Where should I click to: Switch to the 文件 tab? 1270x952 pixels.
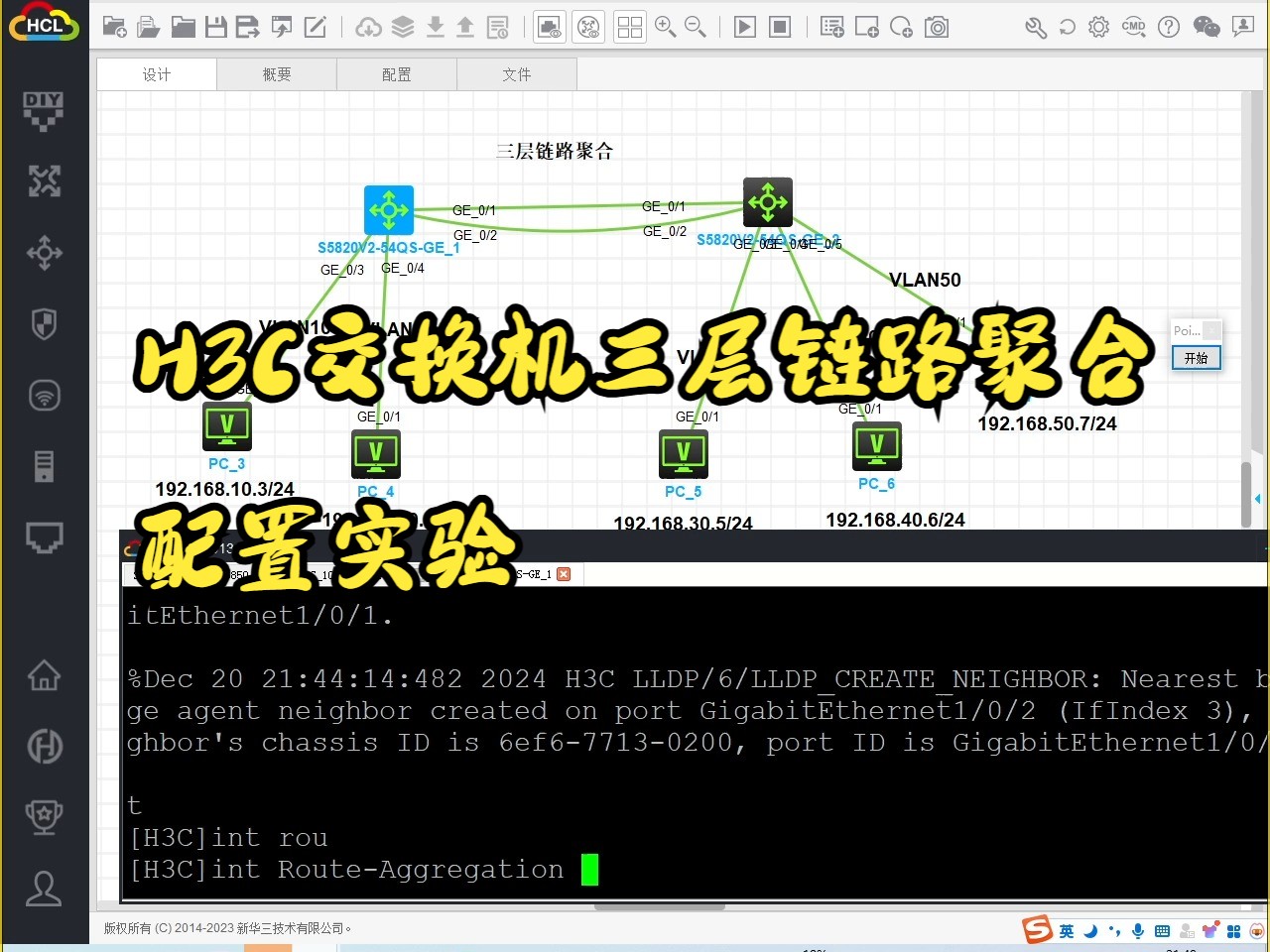coord(516,73)
